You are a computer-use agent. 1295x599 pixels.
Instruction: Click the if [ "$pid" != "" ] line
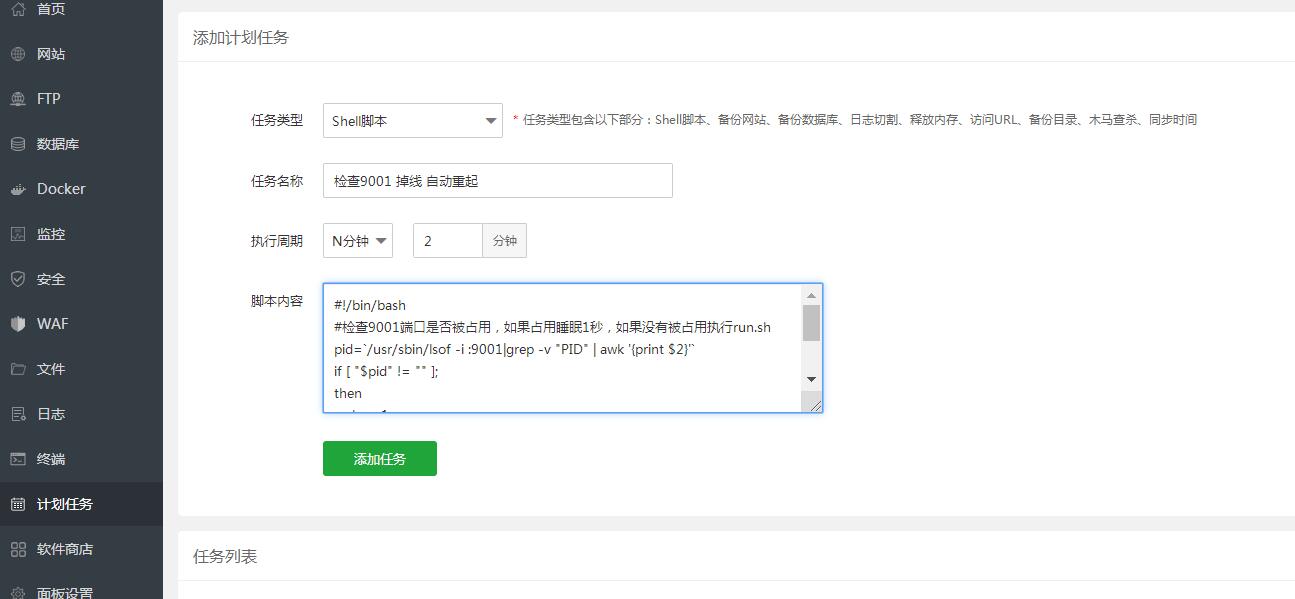click(x=386, y=371)
